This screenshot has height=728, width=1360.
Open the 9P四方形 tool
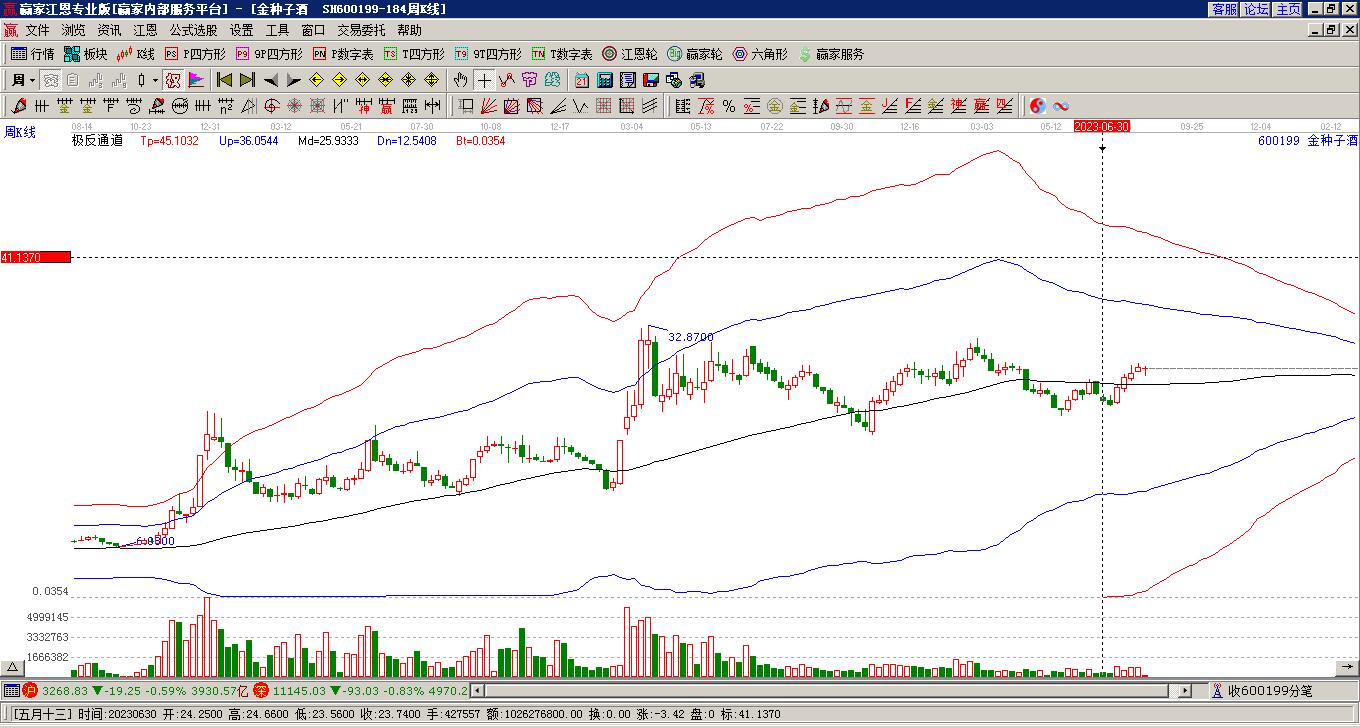(x=269, y=54)
